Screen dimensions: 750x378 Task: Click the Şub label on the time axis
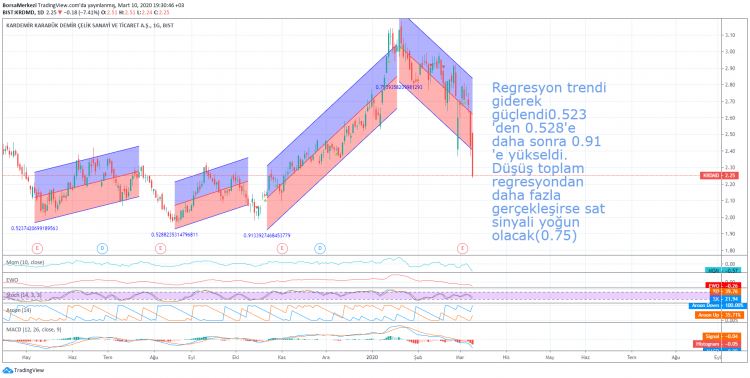click(419, 357)
